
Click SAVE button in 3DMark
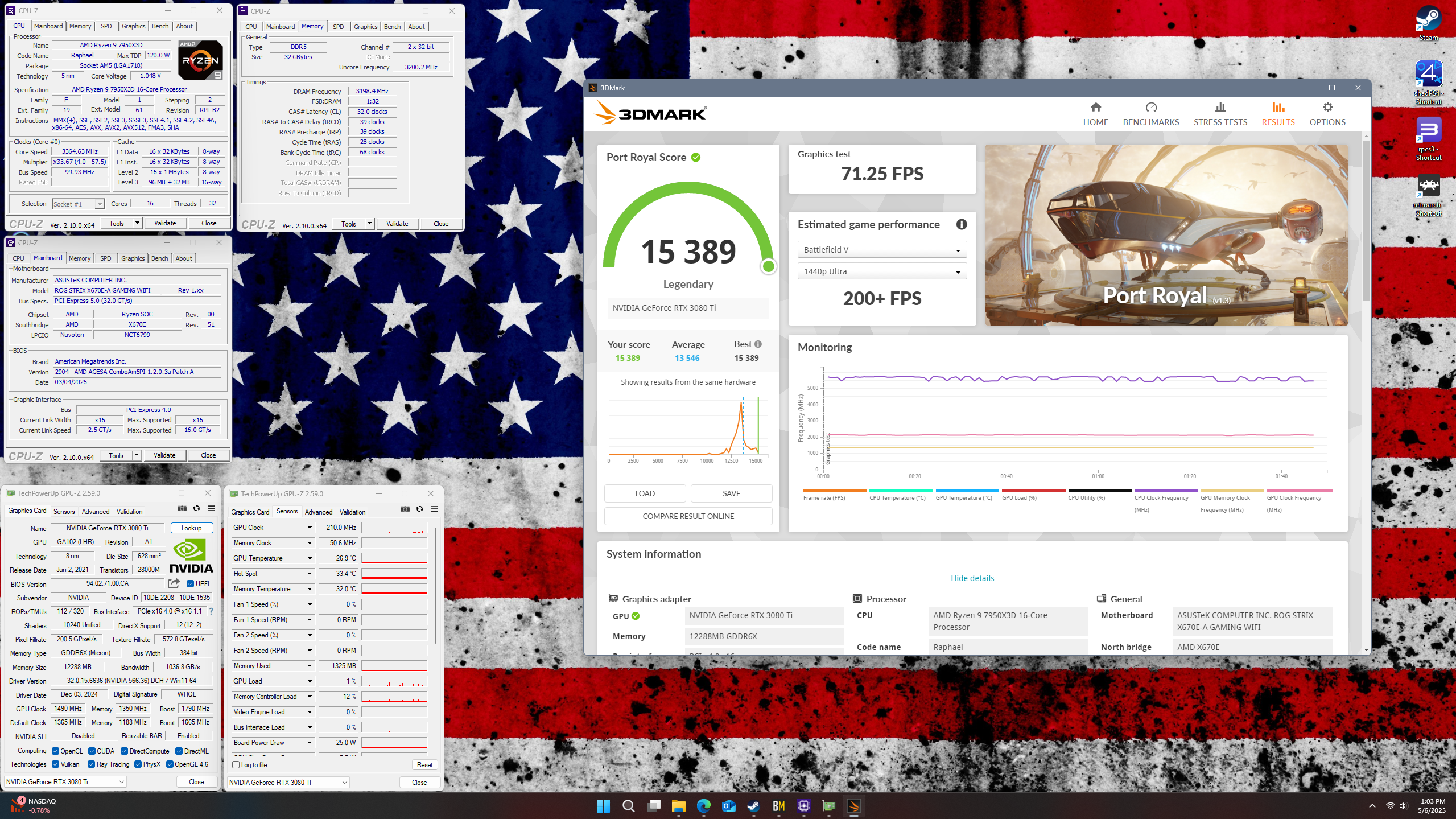click(731, 493)
